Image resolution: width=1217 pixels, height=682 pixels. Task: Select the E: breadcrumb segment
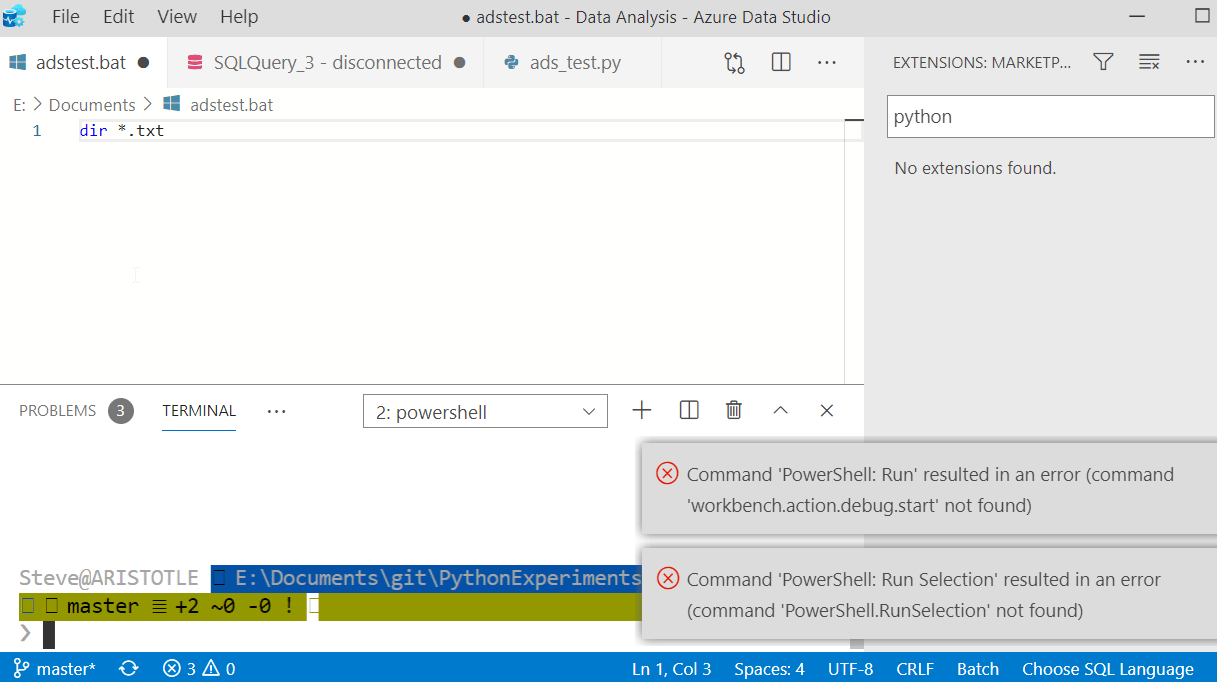click(x=19, y=105)
